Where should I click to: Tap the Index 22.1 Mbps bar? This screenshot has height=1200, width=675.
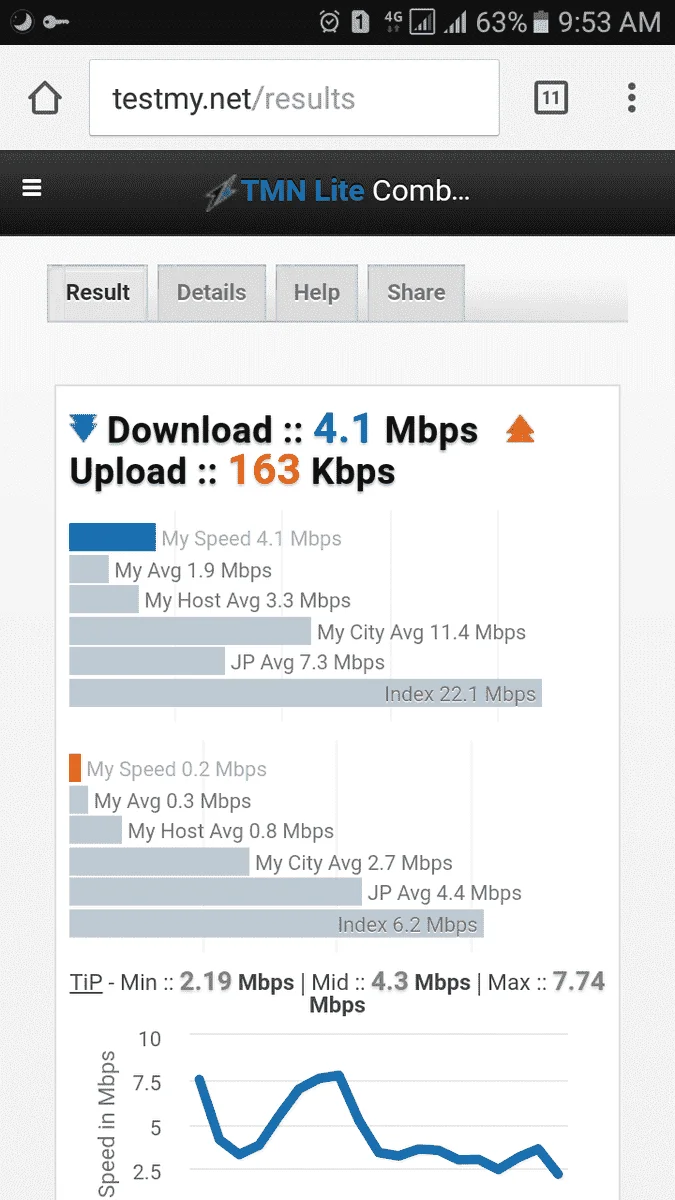(x=305, y=693)
